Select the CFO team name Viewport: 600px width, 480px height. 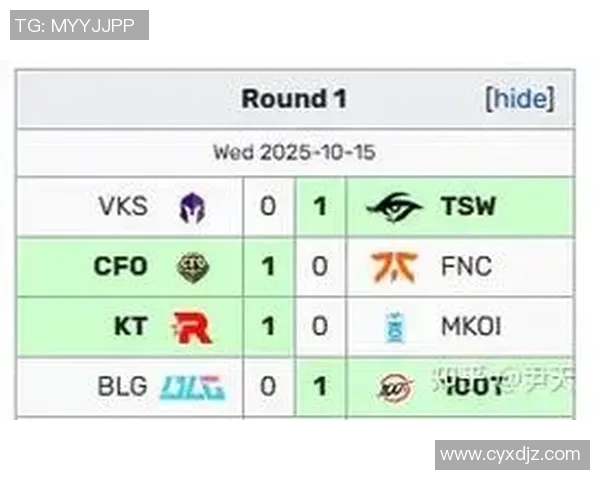[120, 267]
